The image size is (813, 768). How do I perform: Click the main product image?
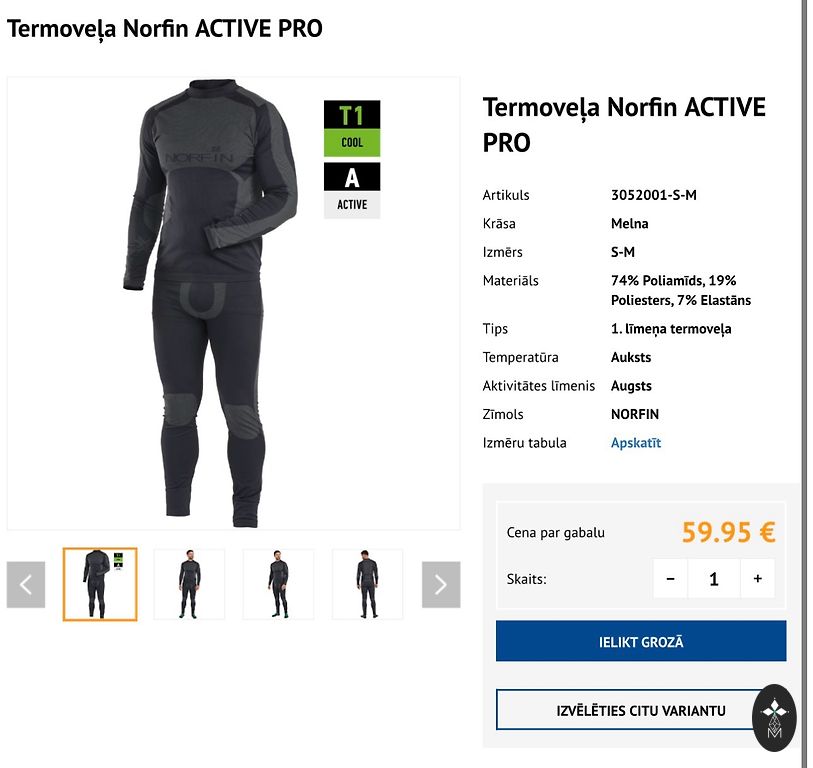[x=233, y=303]
